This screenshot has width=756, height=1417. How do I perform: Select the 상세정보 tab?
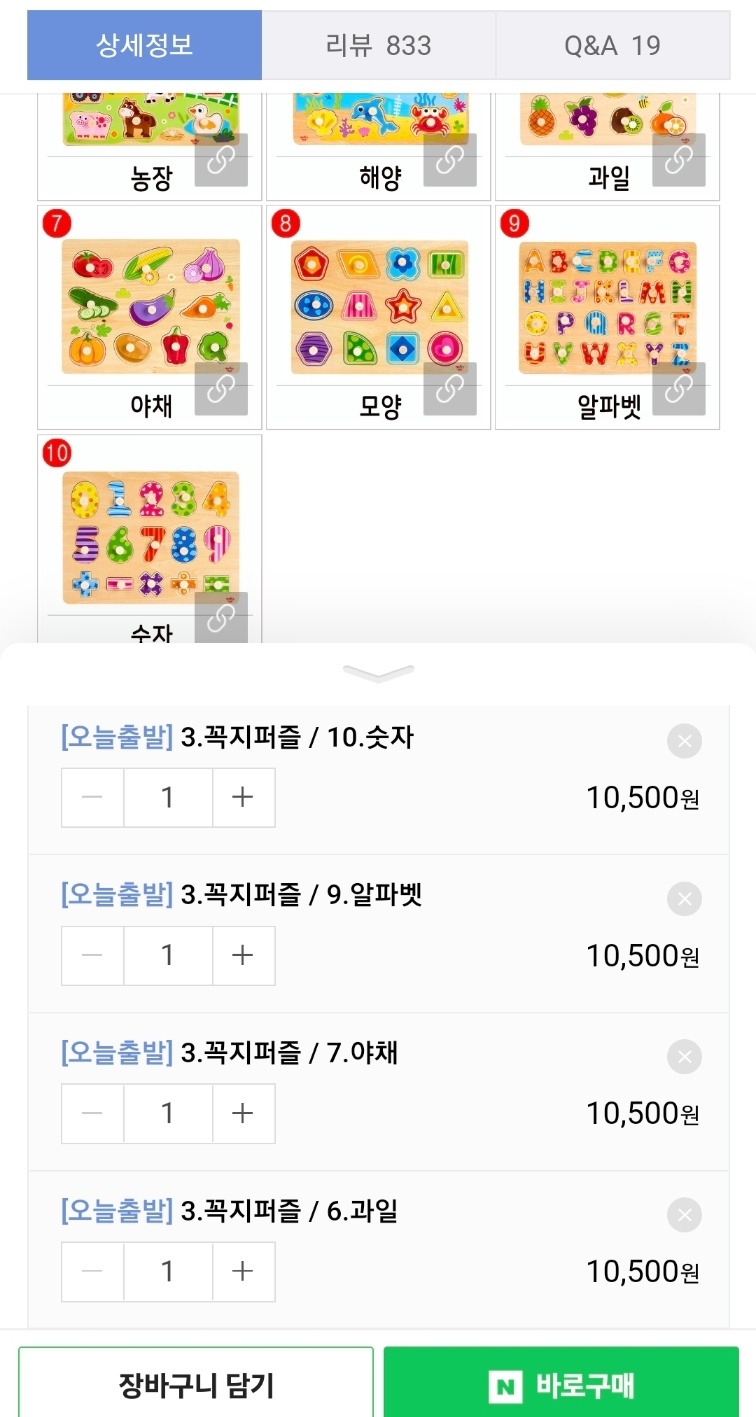coord(145,45)
